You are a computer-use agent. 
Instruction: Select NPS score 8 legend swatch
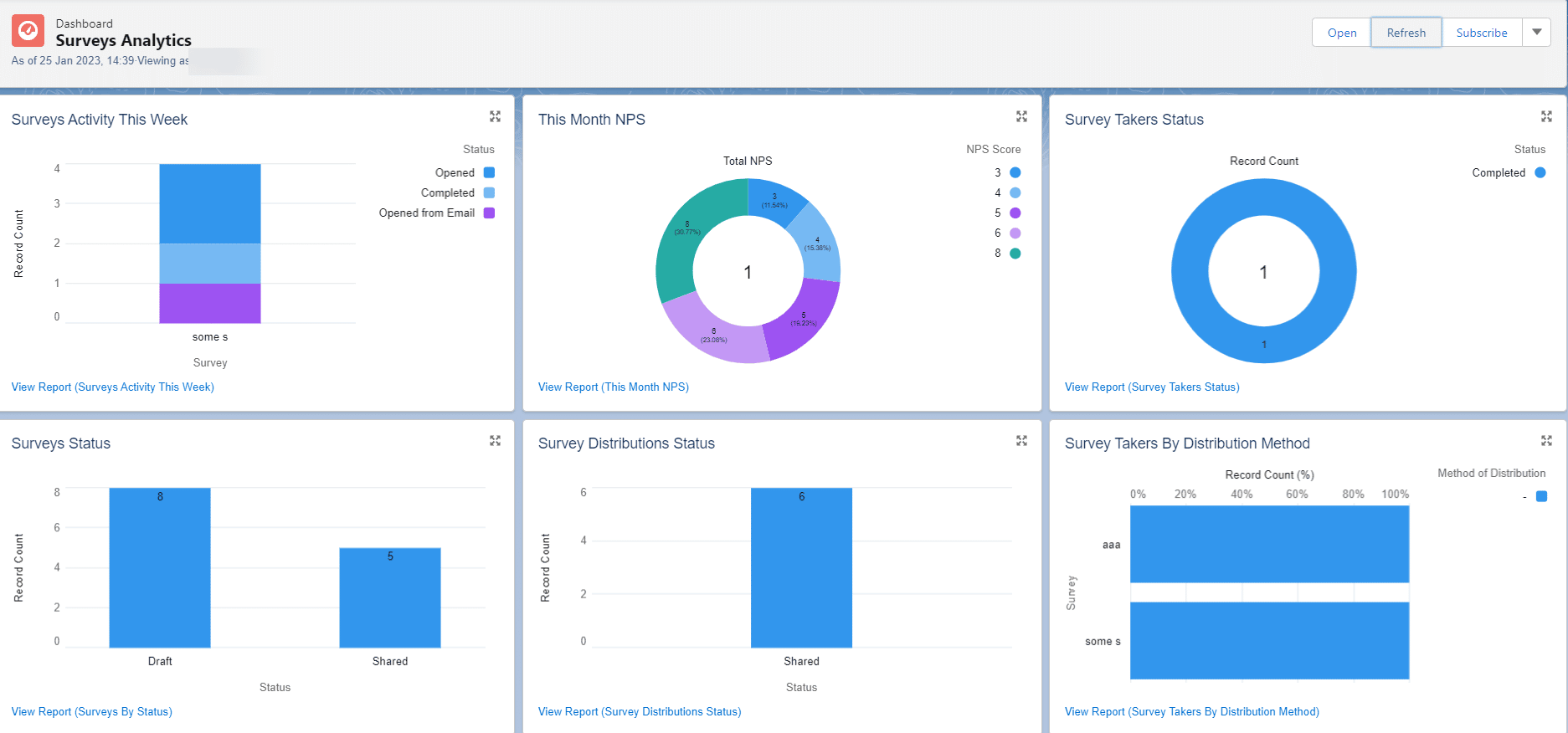pos(1015,254)
